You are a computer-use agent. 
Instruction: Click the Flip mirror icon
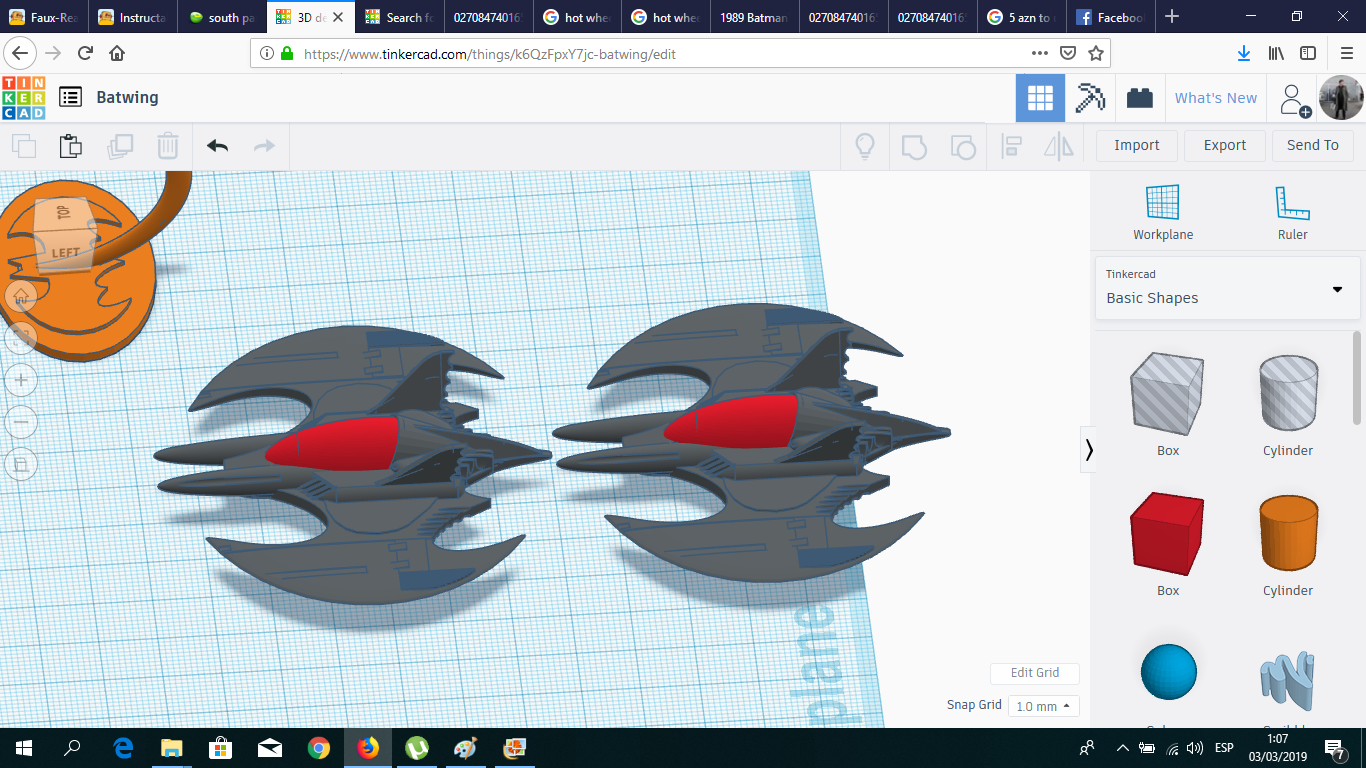[x=1059, y=146]
